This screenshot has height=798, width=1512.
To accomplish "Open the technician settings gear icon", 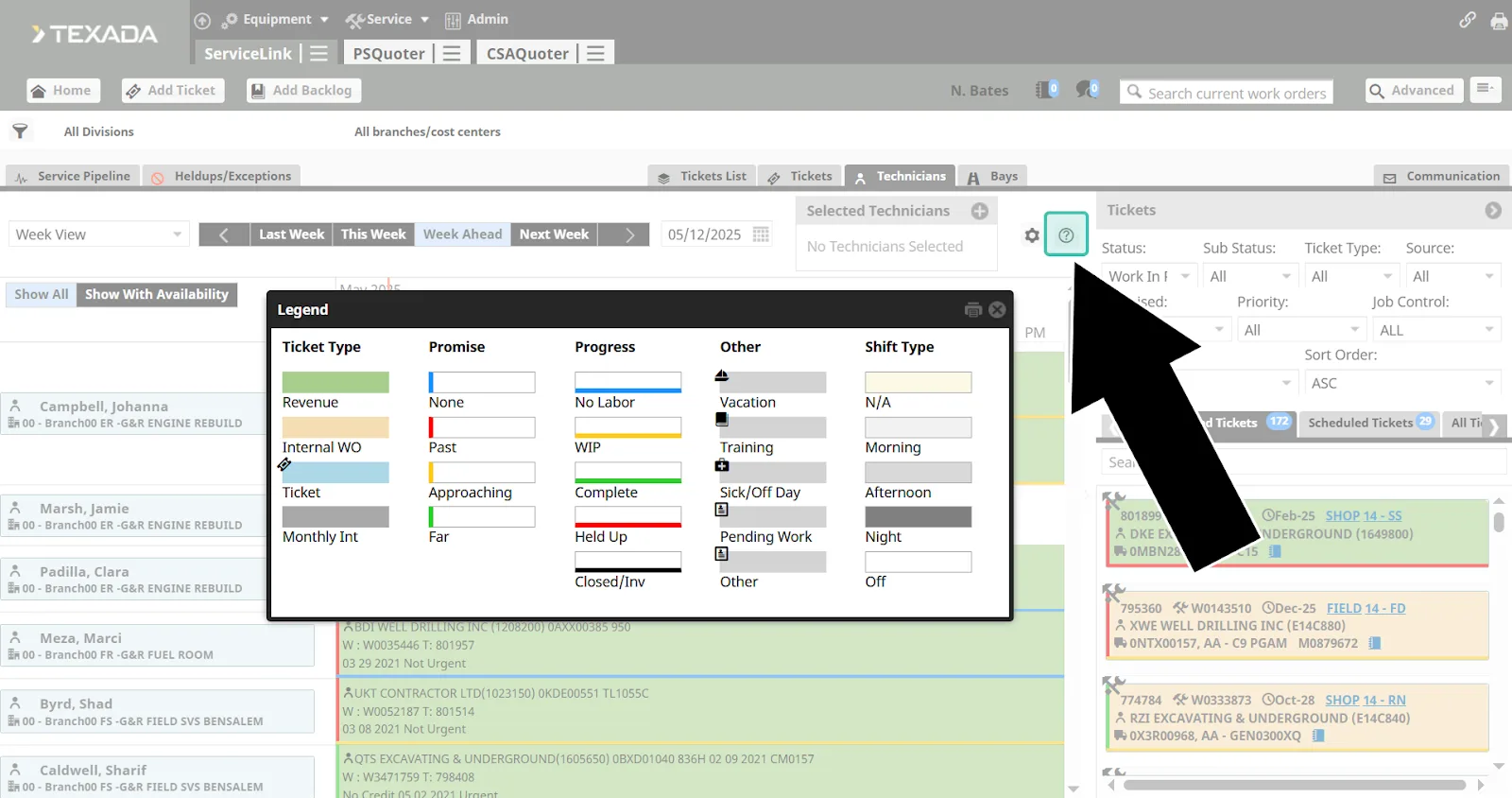I will pos(1032,235).
